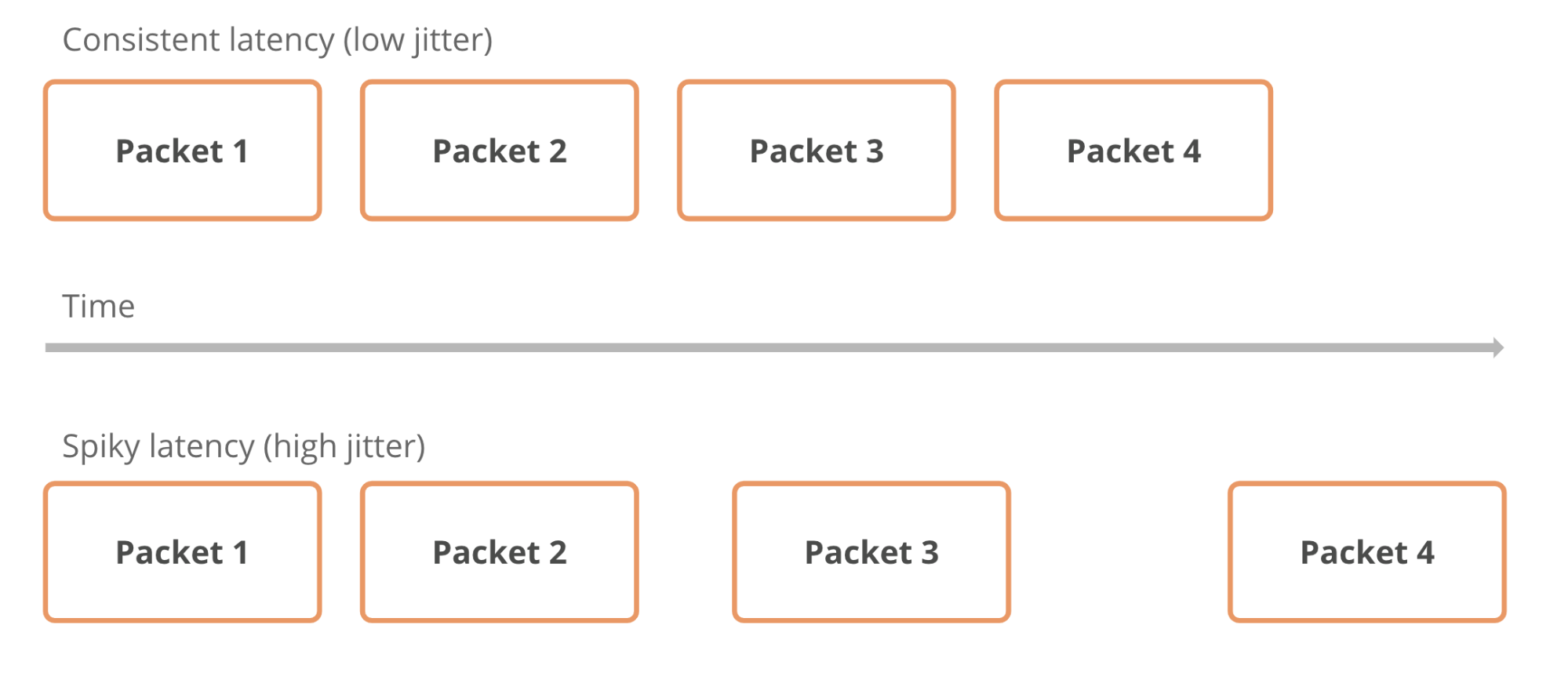
Task: Select Packet 4 box in the high jitter row
Action: pyautogui.click(x=1366, y=552)
